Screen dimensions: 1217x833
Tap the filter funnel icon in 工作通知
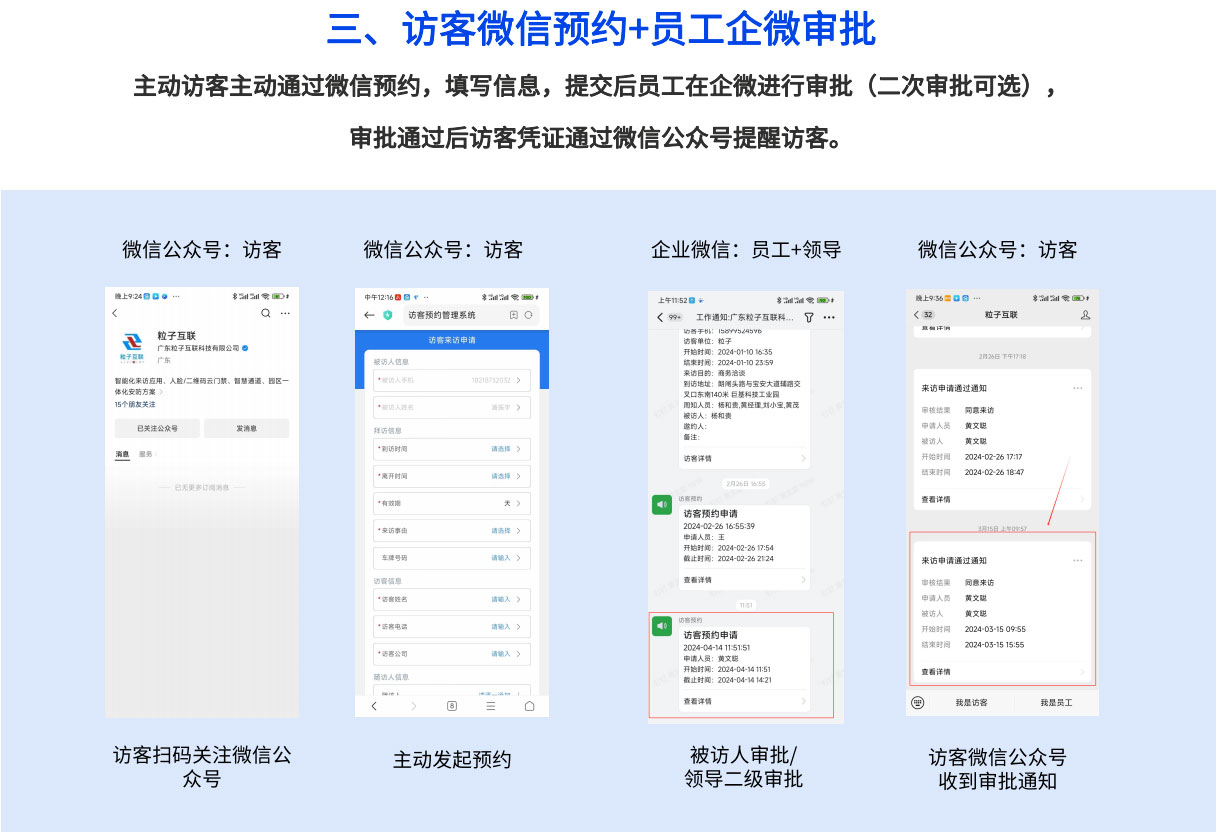tap(809, 317)
